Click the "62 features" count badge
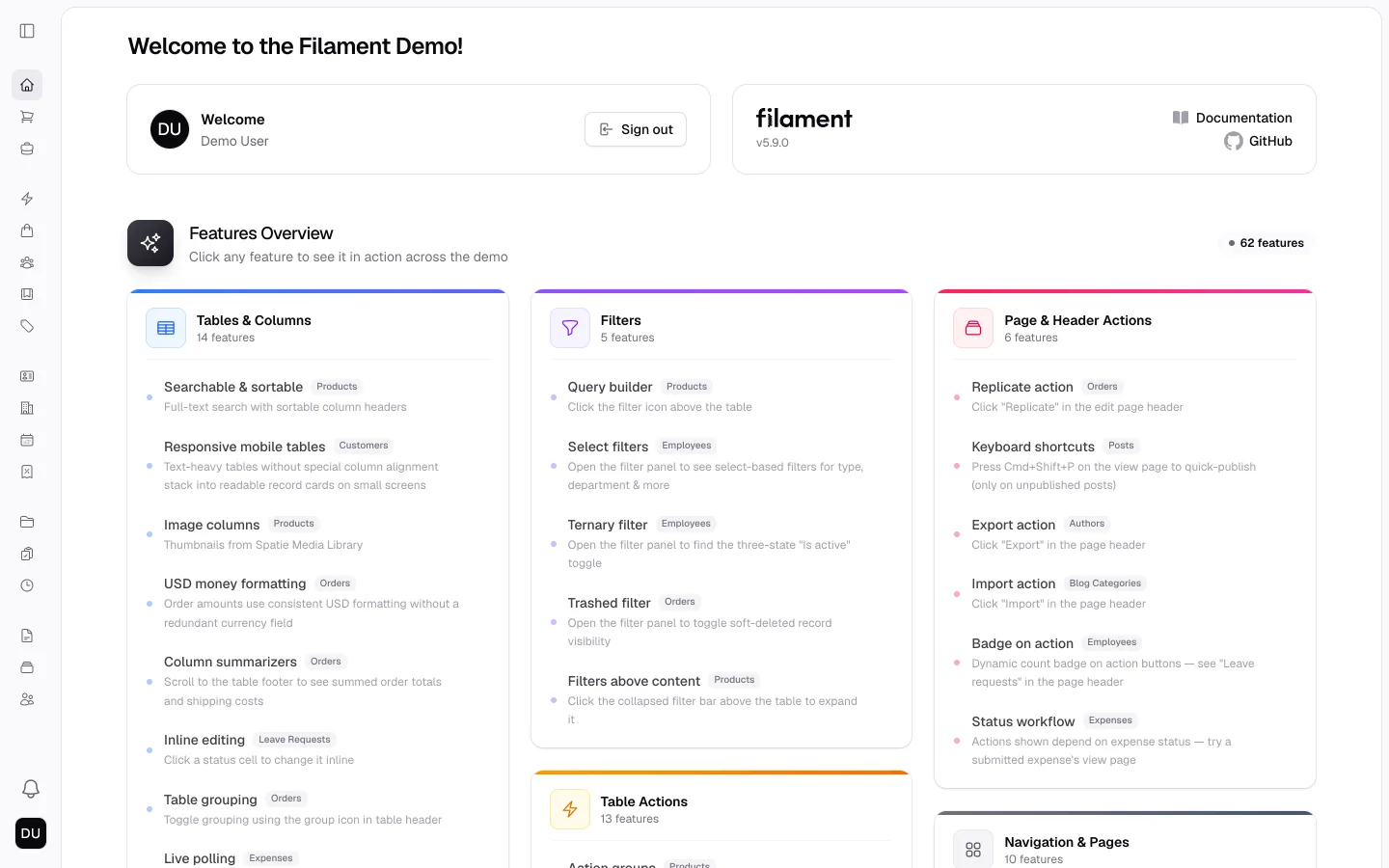This screenshot has height=868, width=1389. point(1266,243)
